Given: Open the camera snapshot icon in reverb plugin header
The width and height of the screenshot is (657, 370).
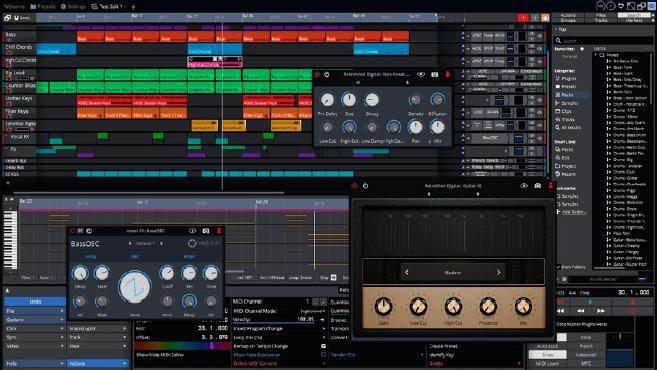Looking at the screenshot, I should [435, 75].
